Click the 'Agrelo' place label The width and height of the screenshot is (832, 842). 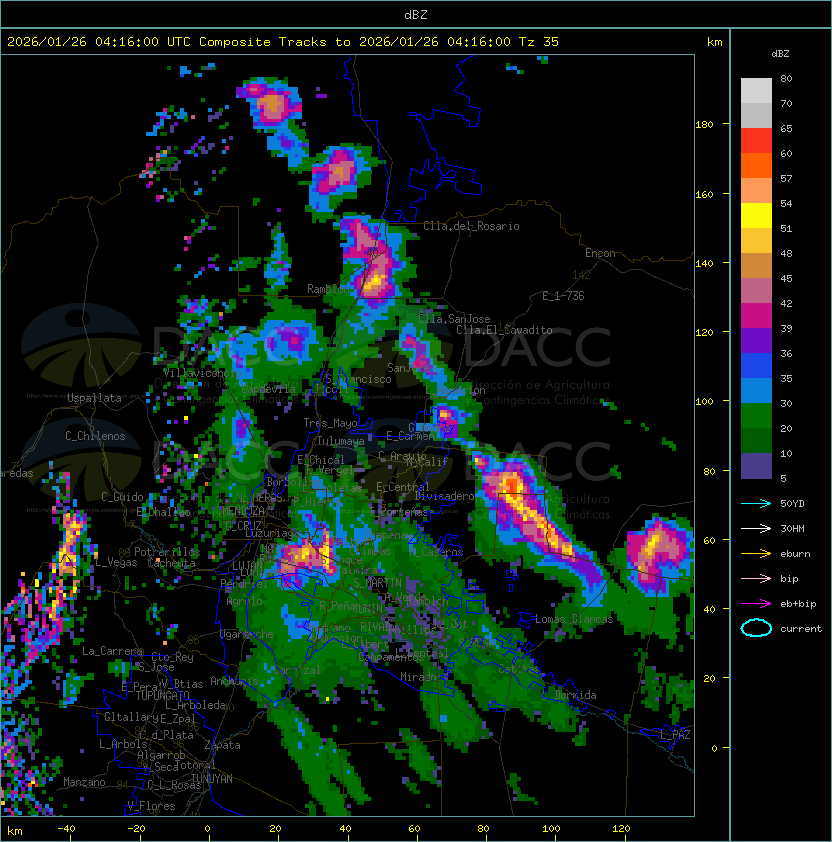click(x=244, y=601)
